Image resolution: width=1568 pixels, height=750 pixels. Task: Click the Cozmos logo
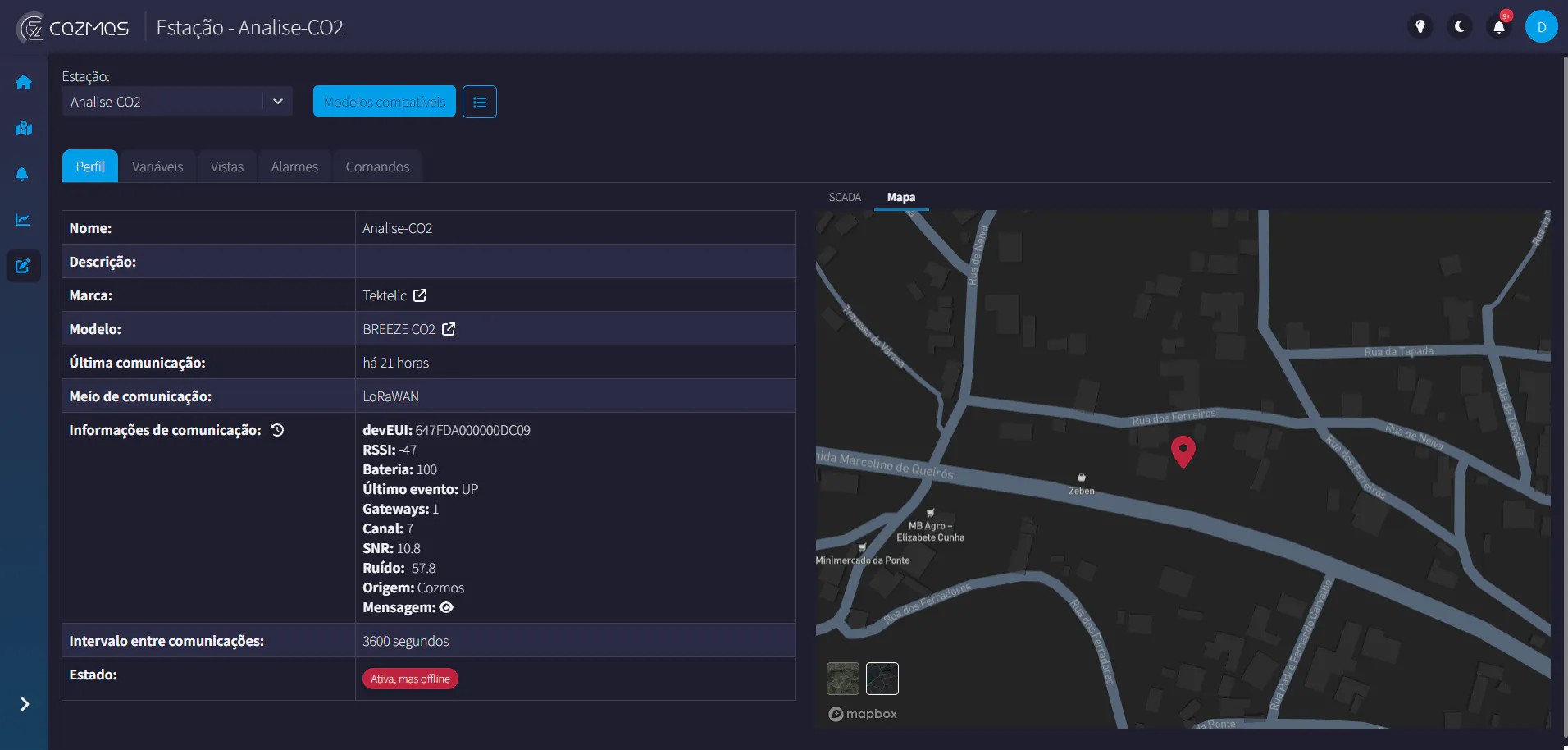click(72, 28)
